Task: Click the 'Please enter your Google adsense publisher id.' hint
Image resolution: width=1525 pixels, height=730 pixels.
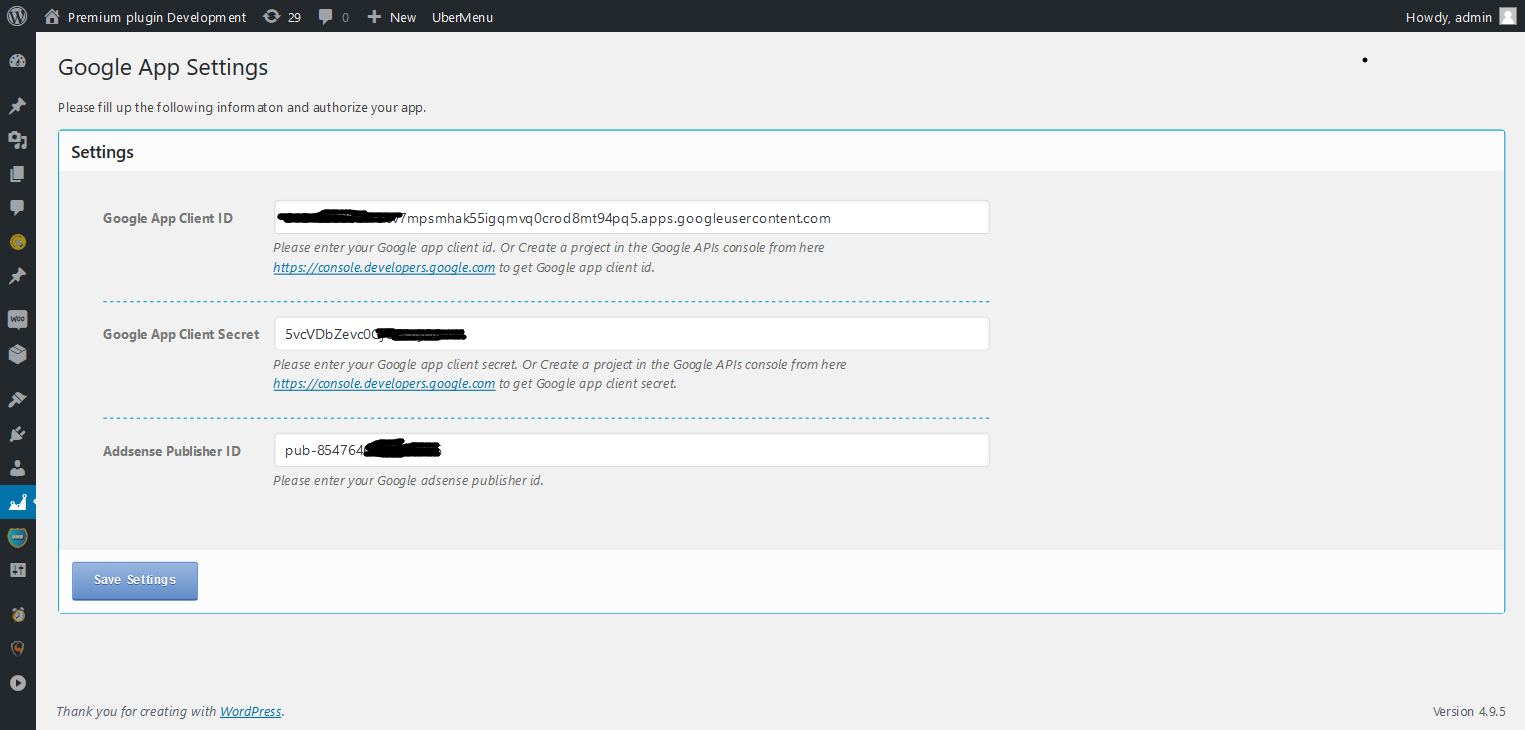Action: (408, 480)
